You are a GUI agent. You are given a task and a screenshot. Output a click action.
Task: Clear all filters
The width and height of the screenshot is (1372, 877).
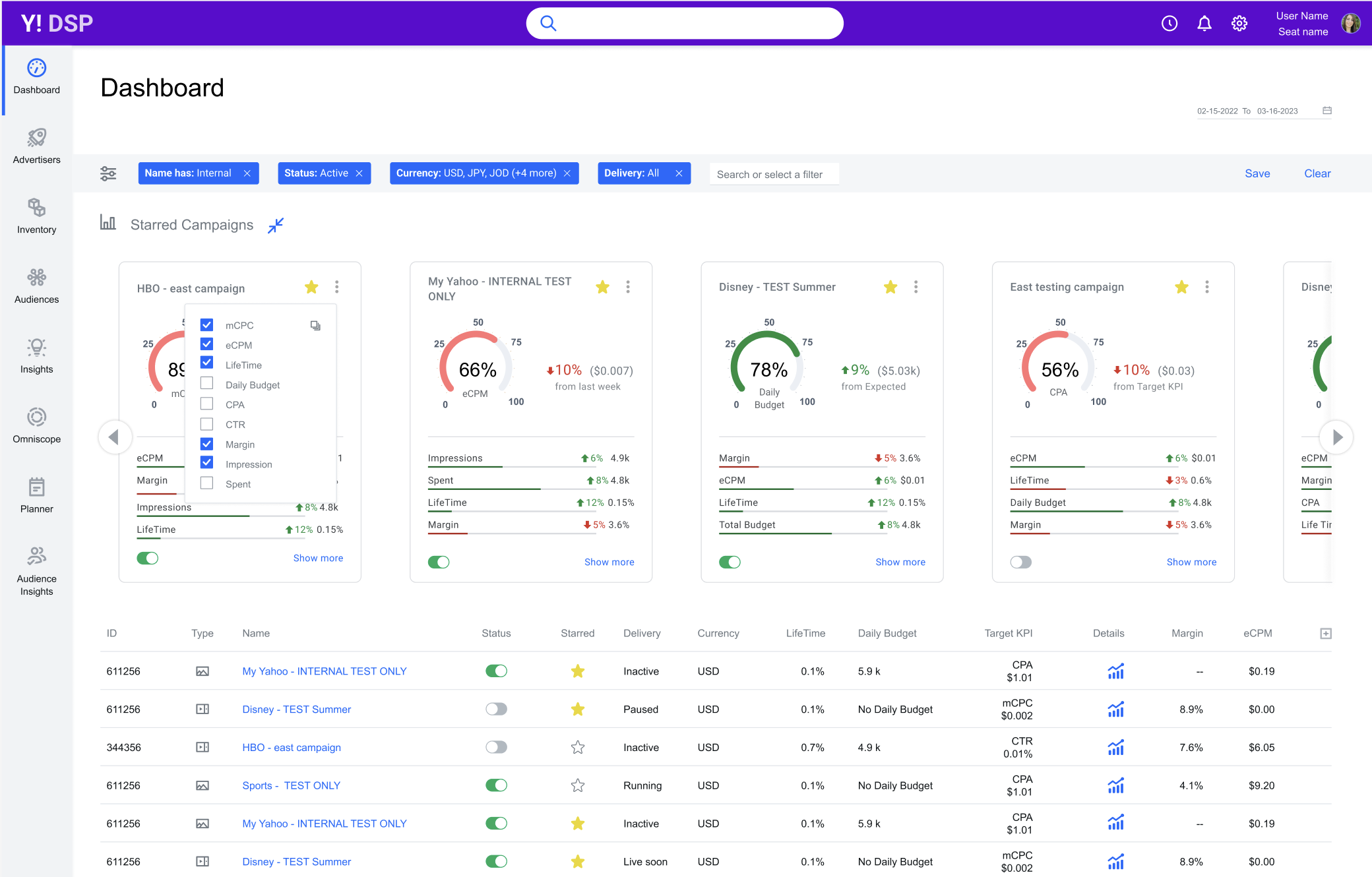click(1317, 173)
